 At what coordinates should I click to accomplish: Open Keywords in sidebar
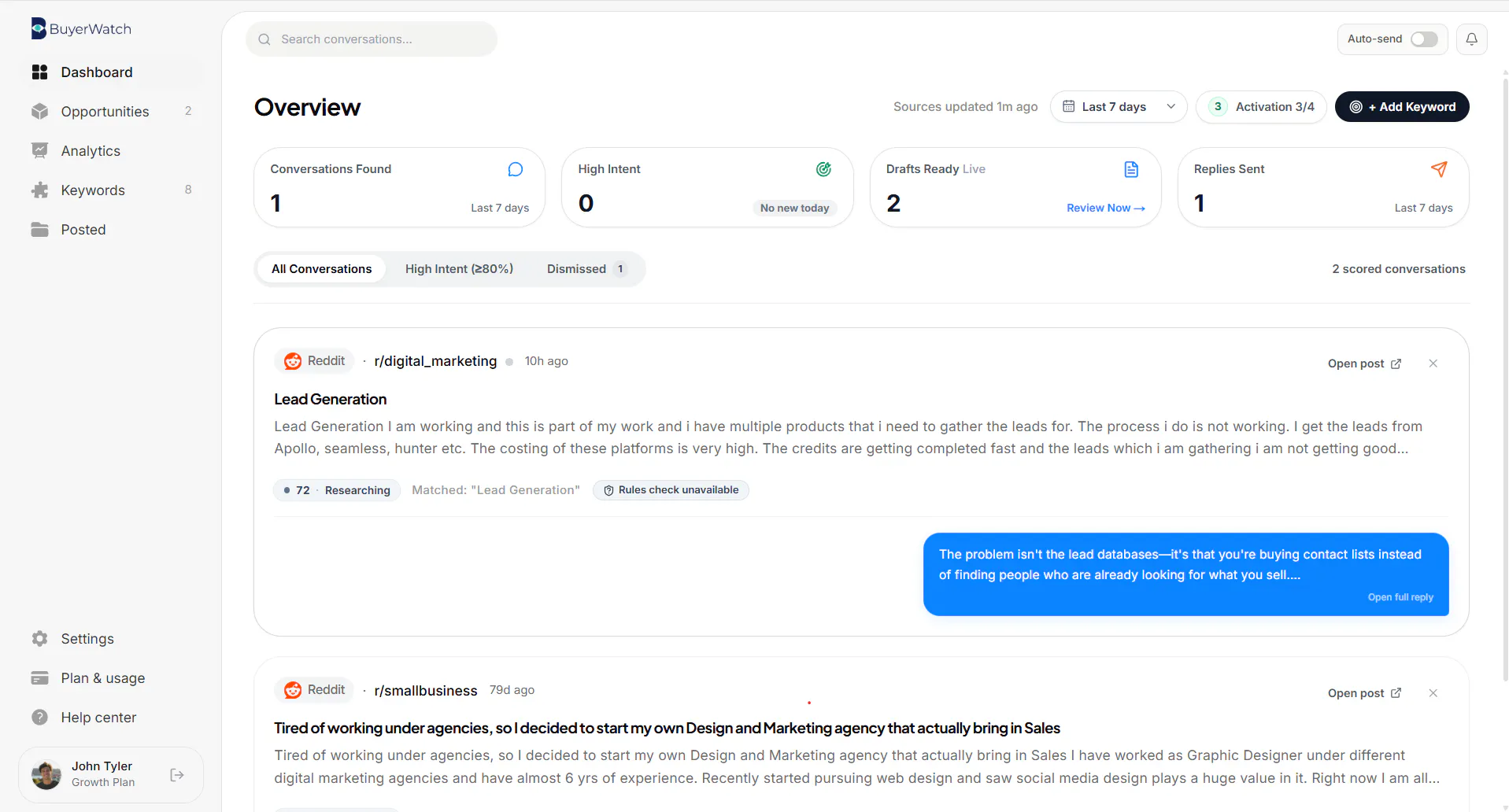coord(111,190)
